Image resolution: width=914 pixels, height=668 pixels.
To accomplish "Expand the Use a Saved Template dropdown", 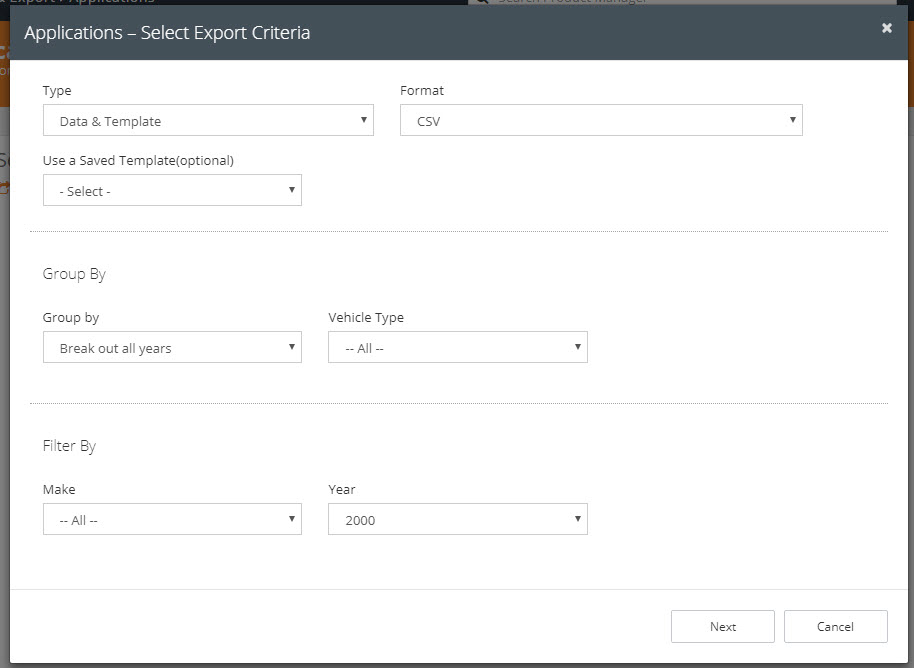I will coord(172,191).
